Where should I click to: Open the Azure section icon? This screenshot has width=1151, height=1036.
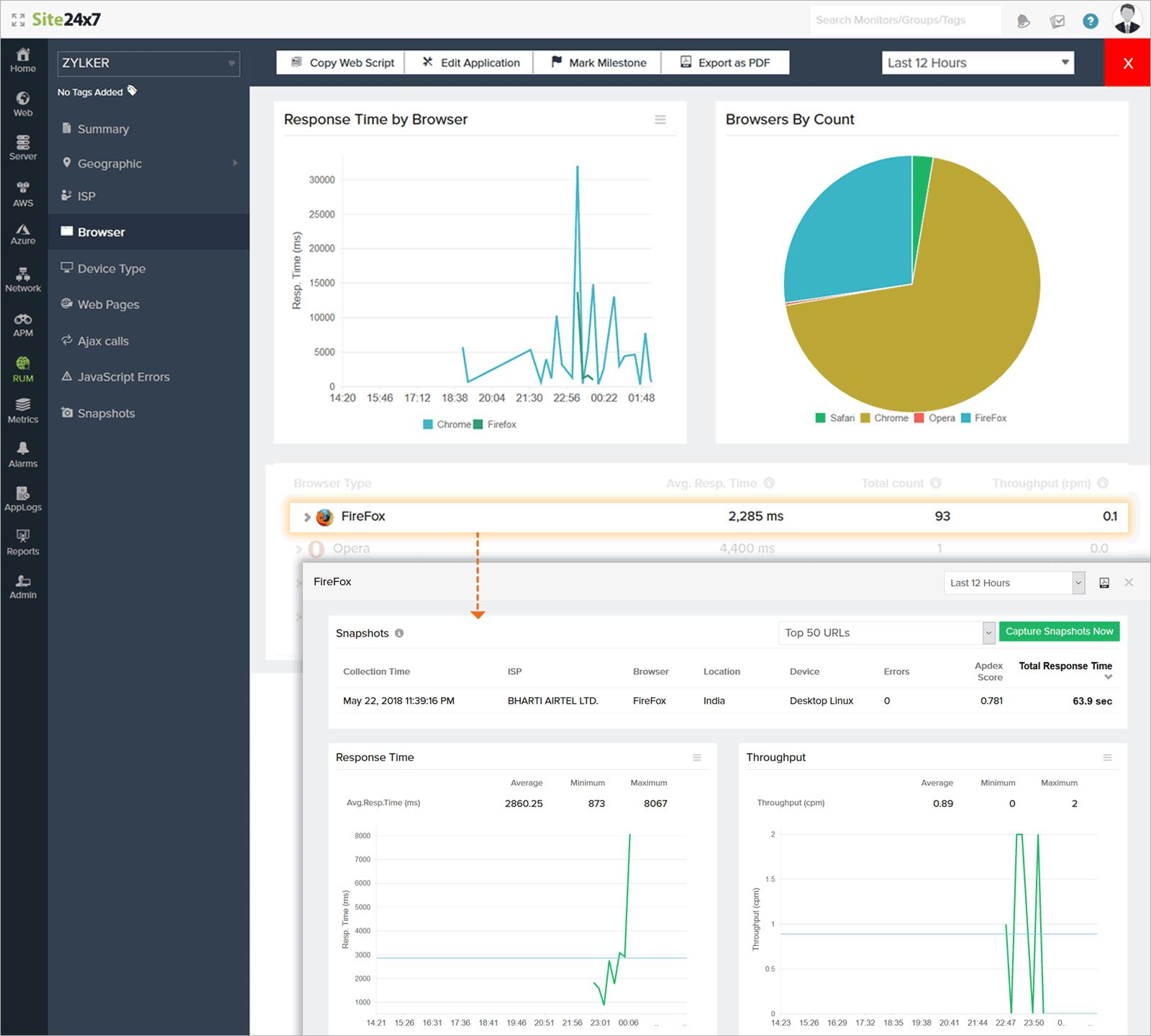(23, 230)
